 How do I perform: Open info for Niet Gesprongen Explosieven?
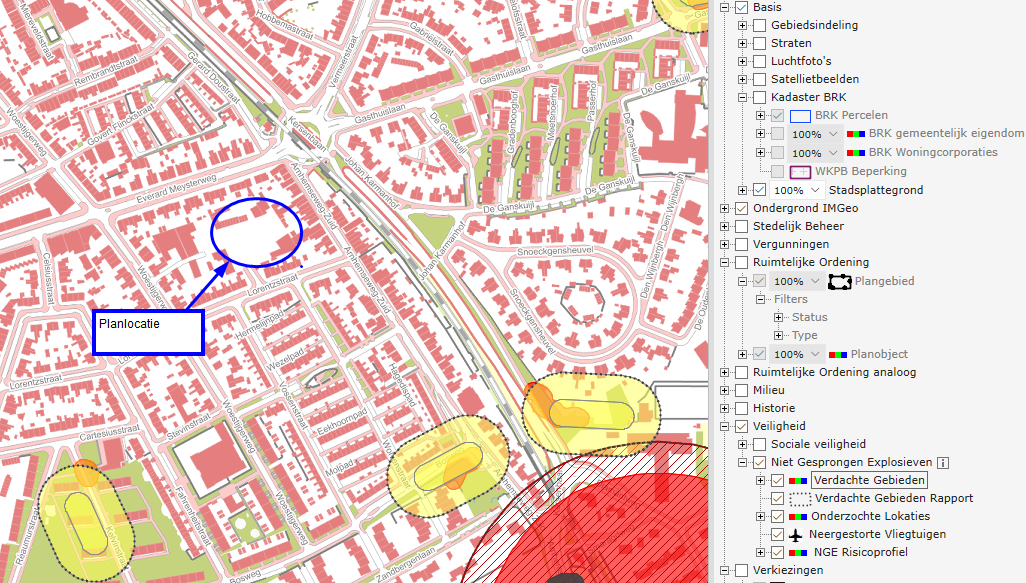[x=943, y=463]
